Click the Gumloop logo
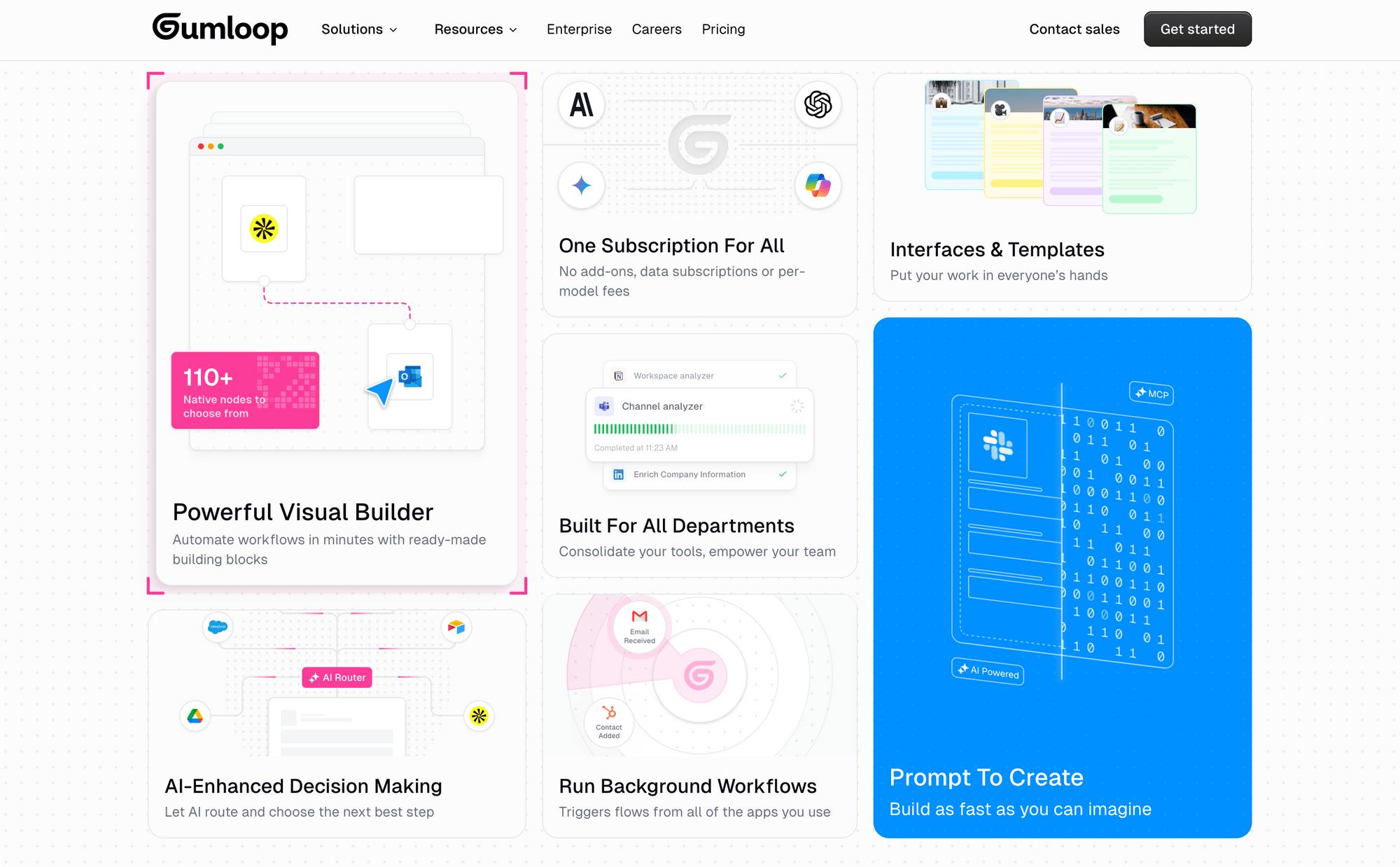Viewport: 1400px width, 867px height. pos(220,29)
